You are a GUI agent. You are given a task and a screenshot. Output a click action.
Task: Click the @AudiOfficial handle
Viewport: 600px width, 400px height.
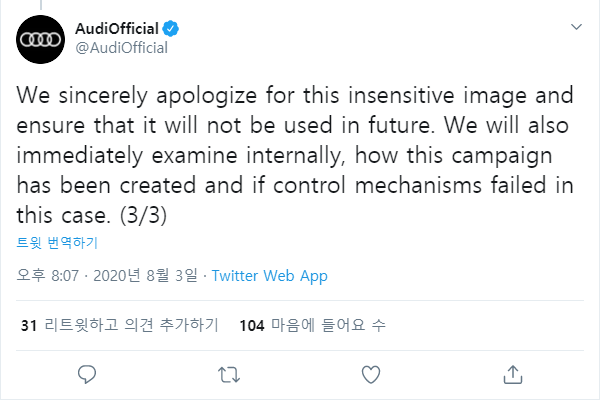coord(122,48)
